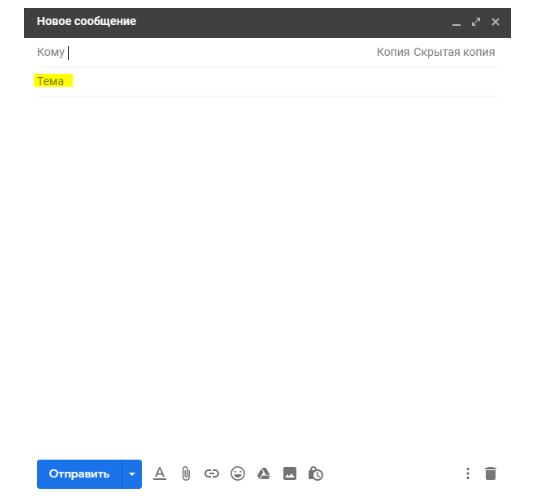
Task: Expand compose window to full screen
Action: (x=476, y=22)
